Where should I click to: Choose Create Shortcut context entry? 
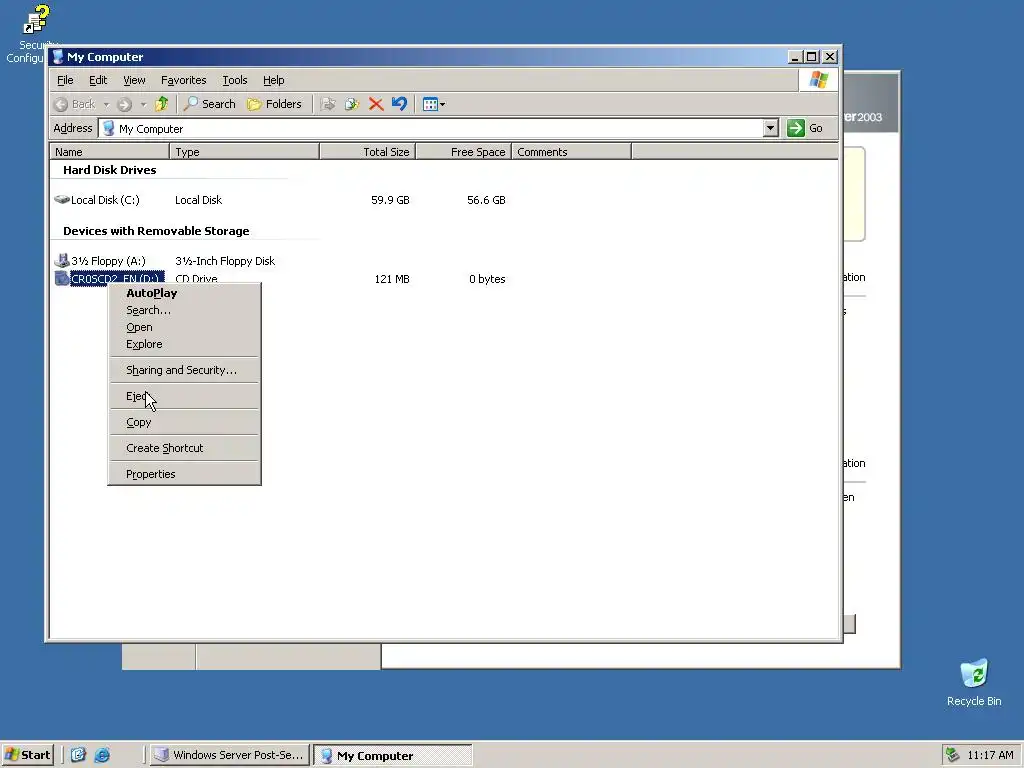(184, 449)
